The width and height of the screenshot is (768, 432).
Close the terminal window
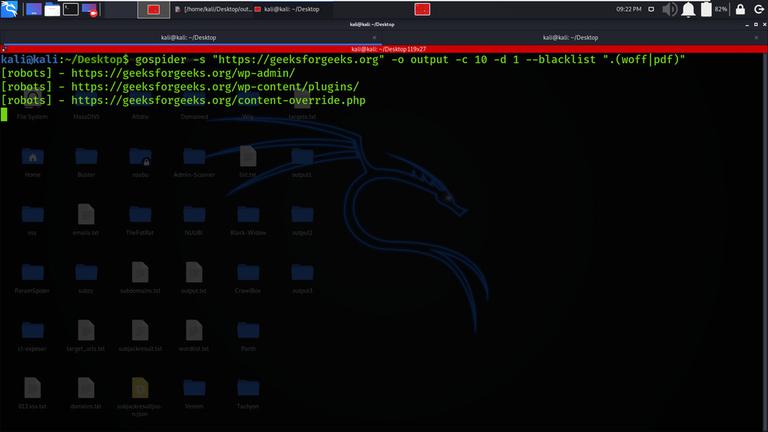coord(765,24)
